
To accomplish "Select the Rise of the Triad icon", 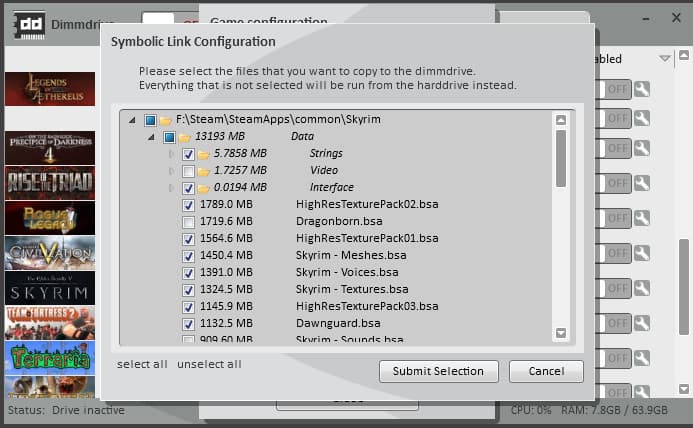I will click(x=49, y=183).
